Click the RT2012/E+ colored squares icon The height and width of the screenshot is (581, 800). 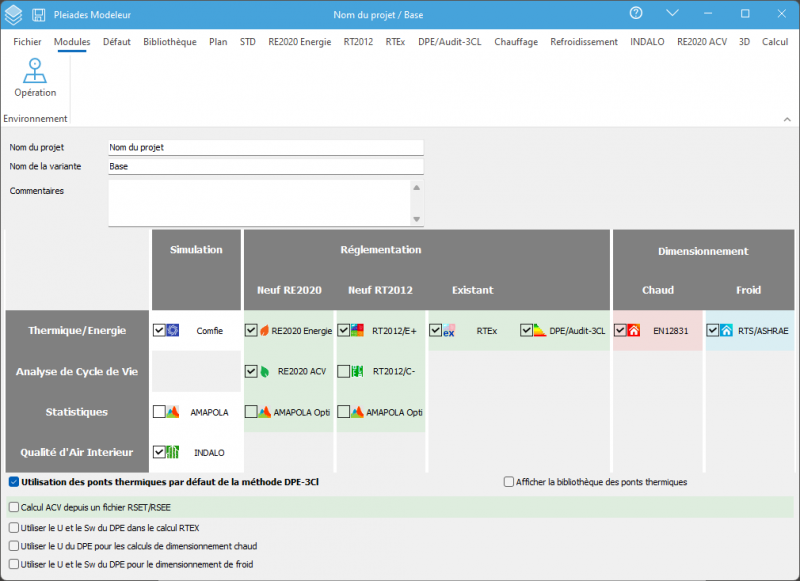357,331
